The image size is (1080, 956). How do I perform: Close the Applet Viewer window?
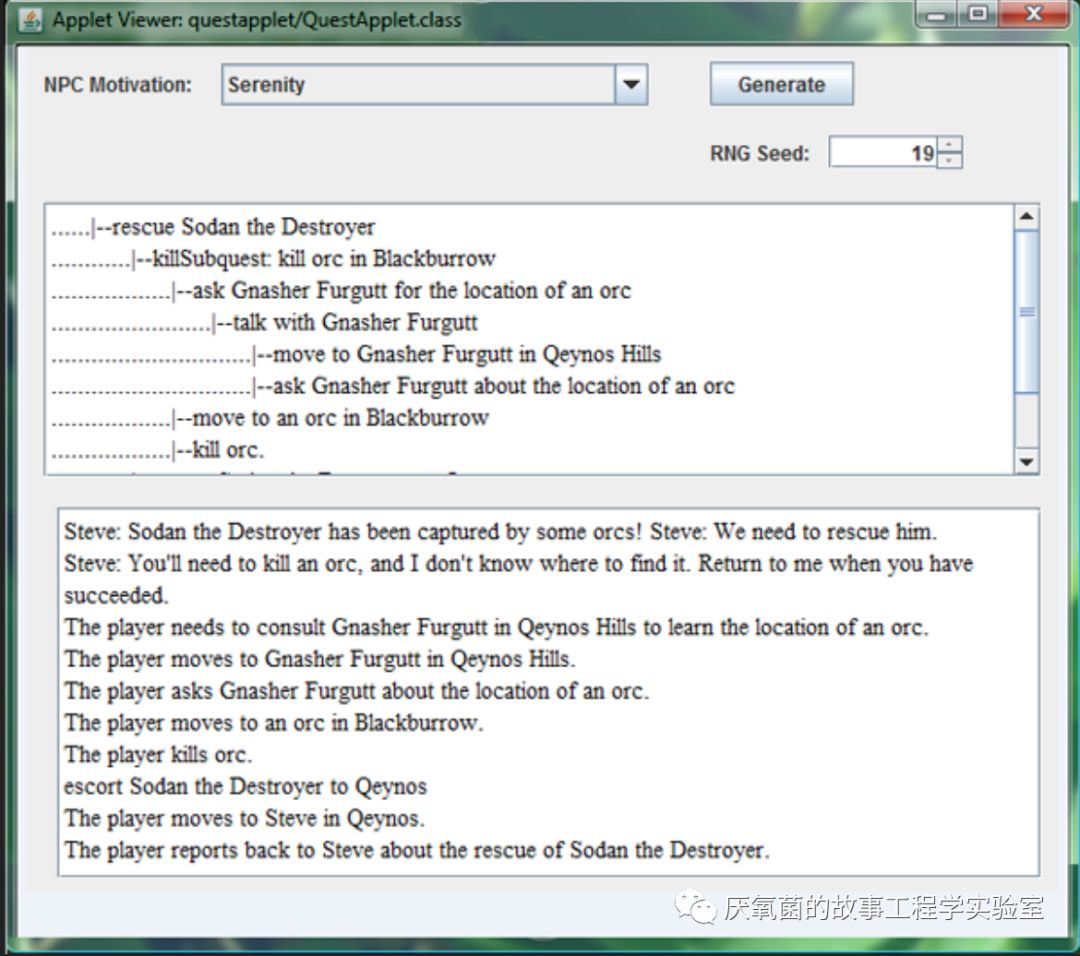click(1033, 14)
